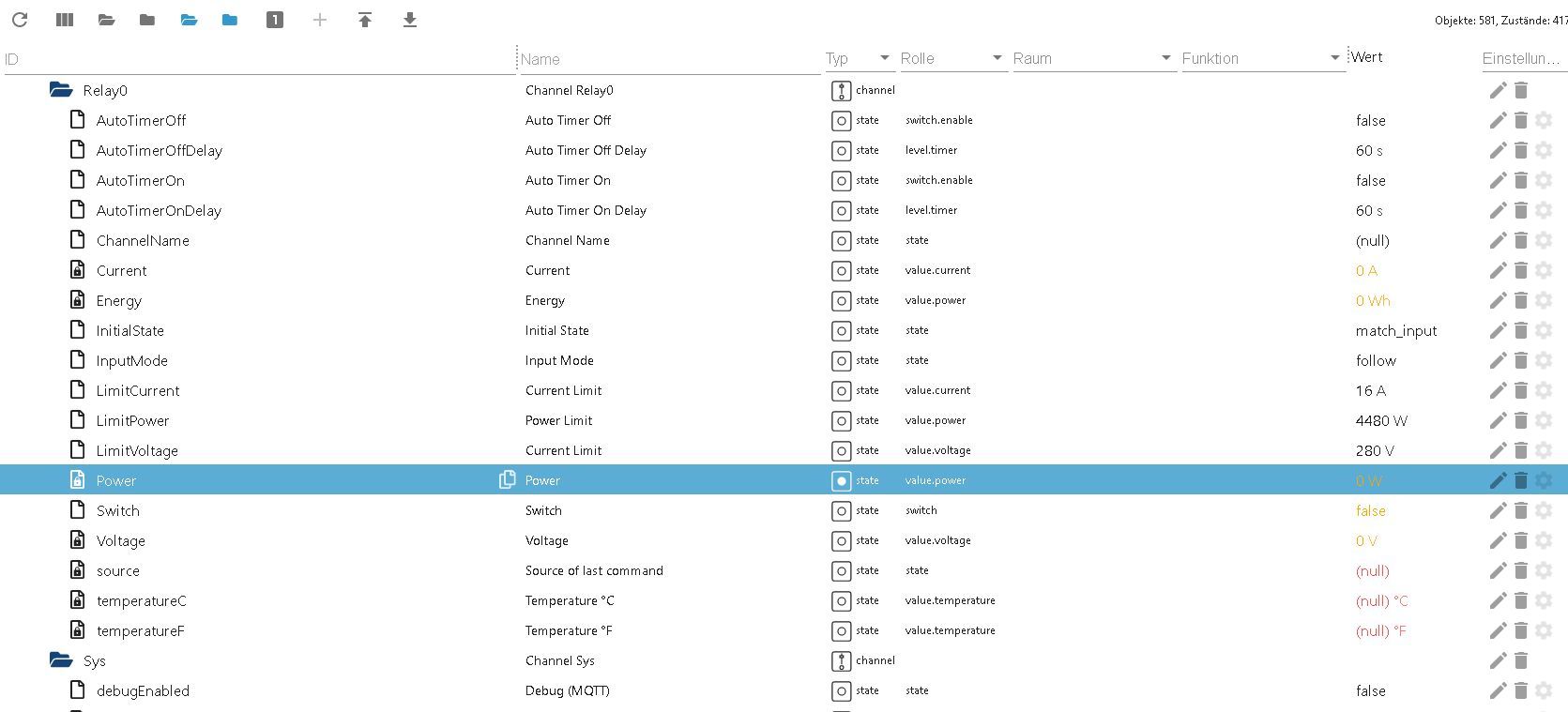This screenshot has height=712, width=1568.
Task: Click the blue closed-folder toolbar icon
Action: click(230, 20)
